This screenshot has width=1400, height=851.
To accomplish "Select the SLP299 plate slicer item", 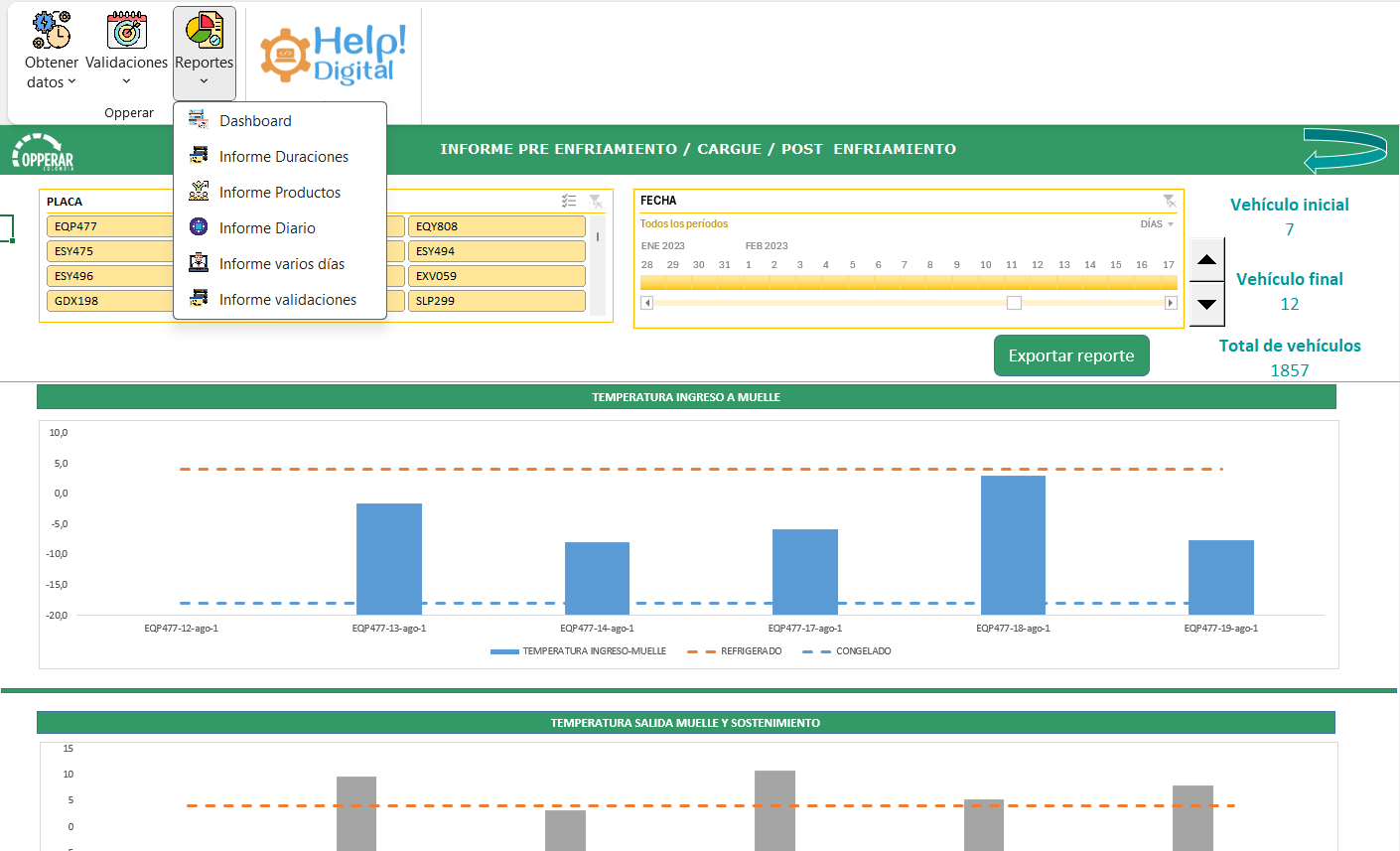I will click(x=496, y=301).
